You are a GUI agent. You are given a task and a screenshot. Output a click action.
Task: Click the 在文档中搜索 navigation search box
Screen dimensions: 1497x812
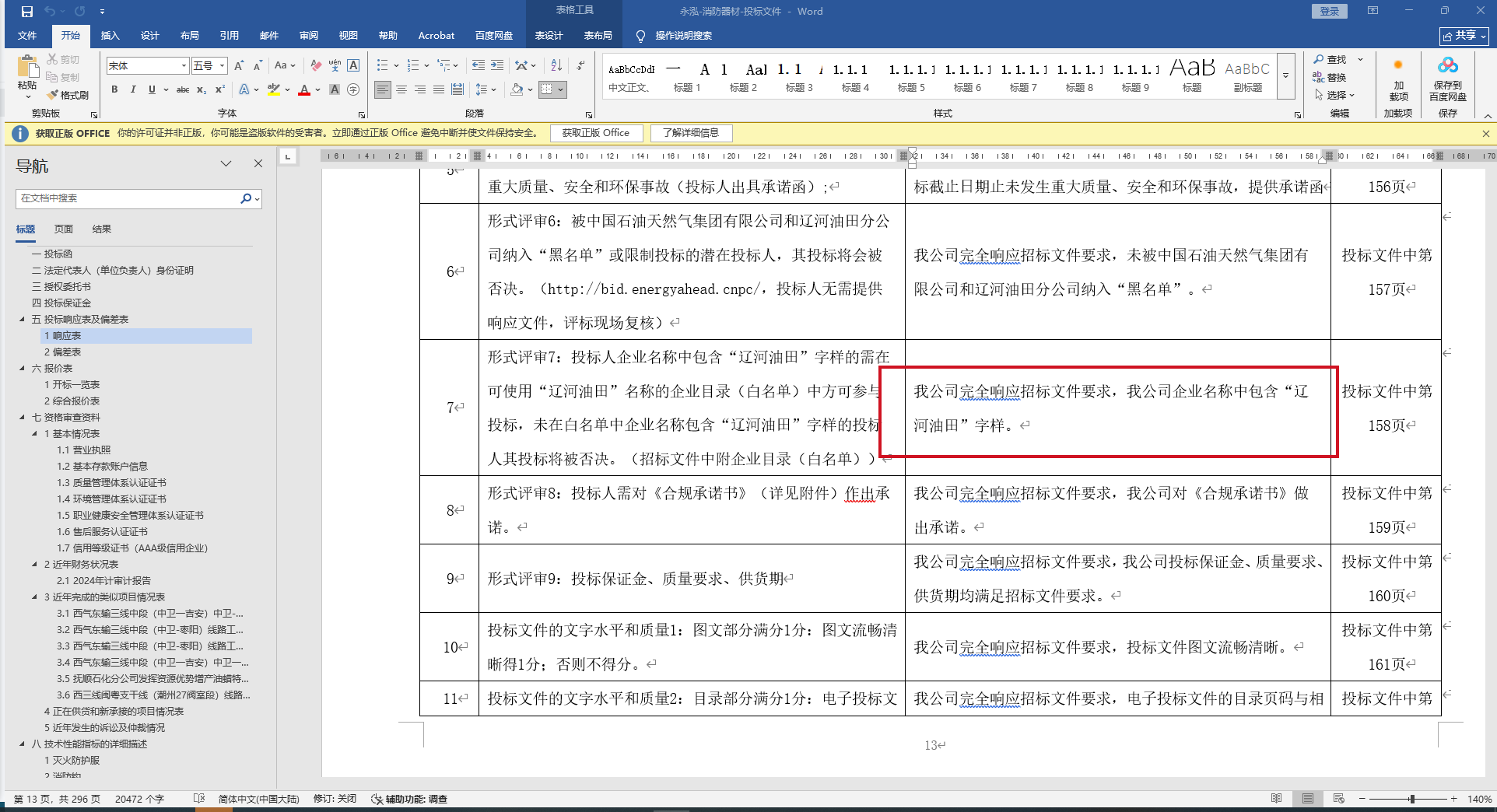click(128, 198)
